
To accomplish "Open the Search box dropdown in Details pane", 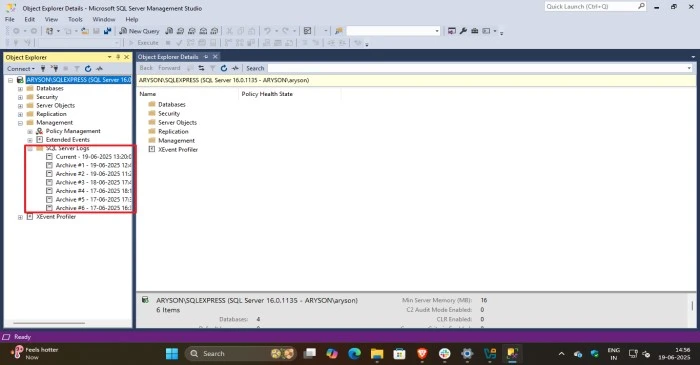I will (689, 68).
